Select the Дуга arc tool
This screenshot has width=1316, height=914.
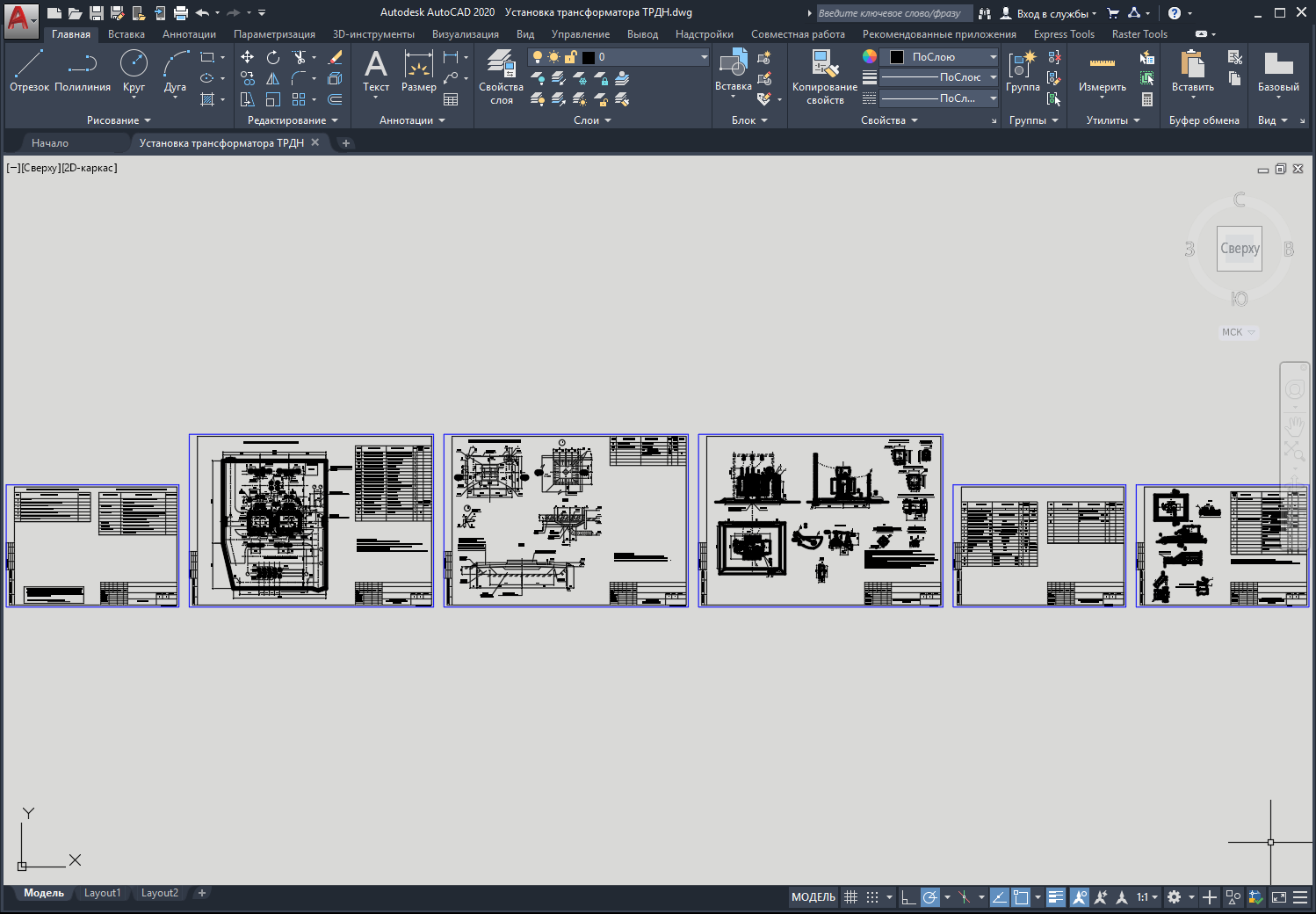pos(175,71)
